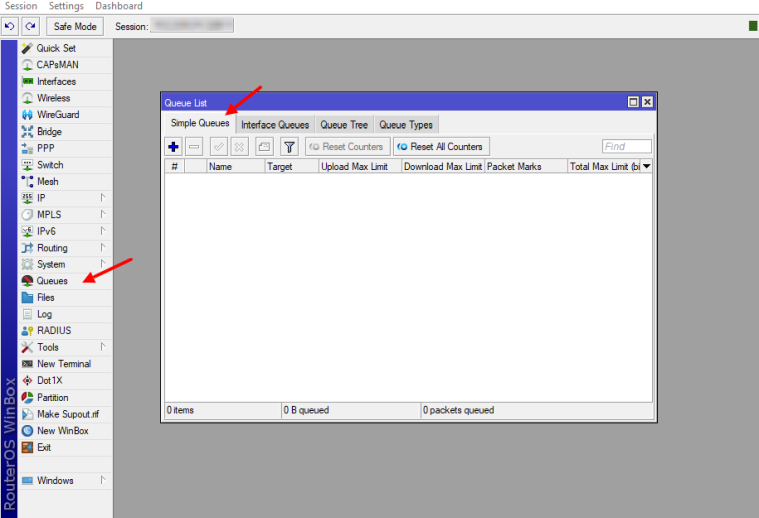
Task: Add a new simple queue with plus icon
Action: (x=173, y=146)
